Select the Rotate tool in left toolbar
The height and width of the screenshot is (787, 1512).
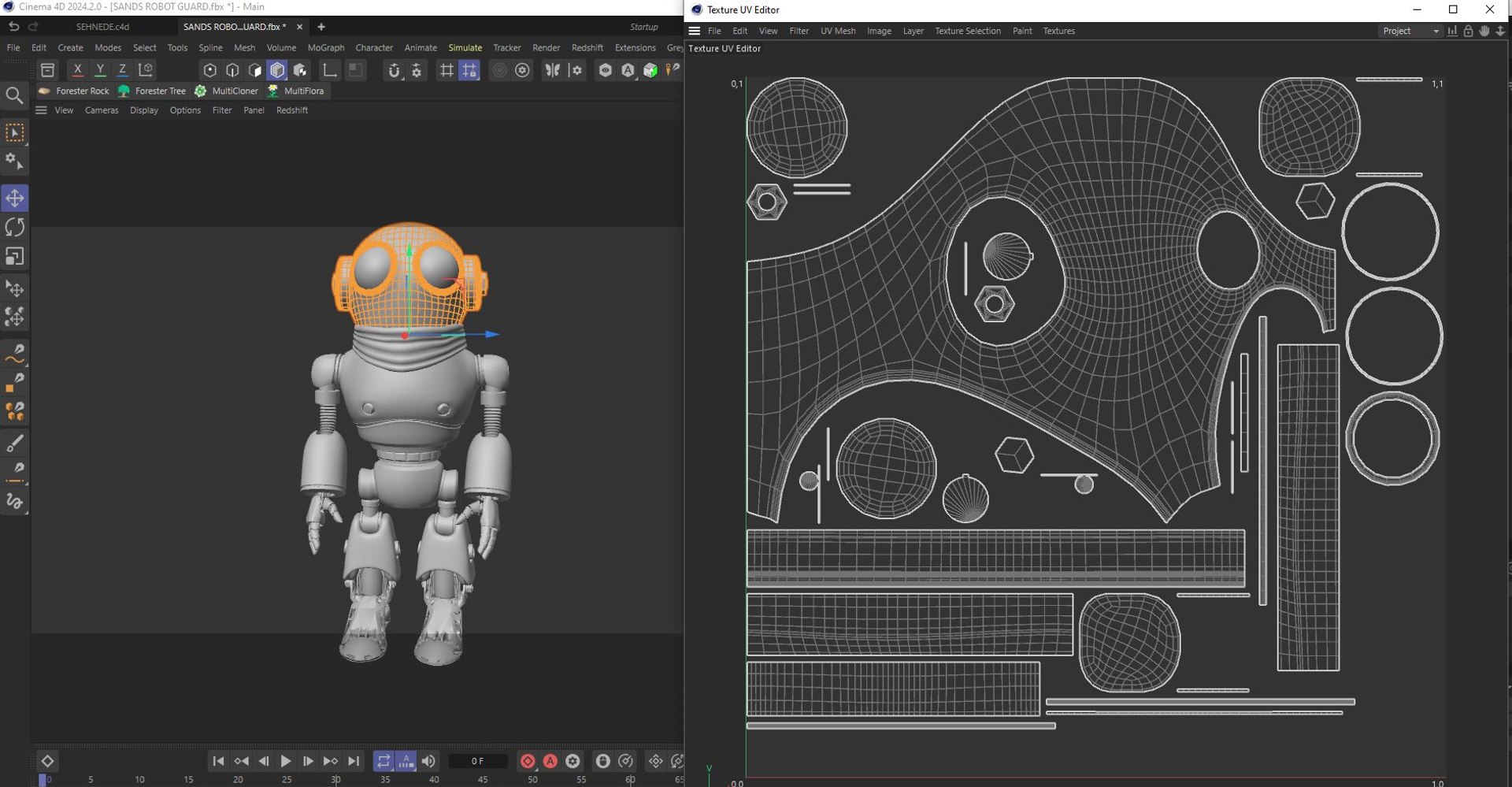click(x=15, y=228)
